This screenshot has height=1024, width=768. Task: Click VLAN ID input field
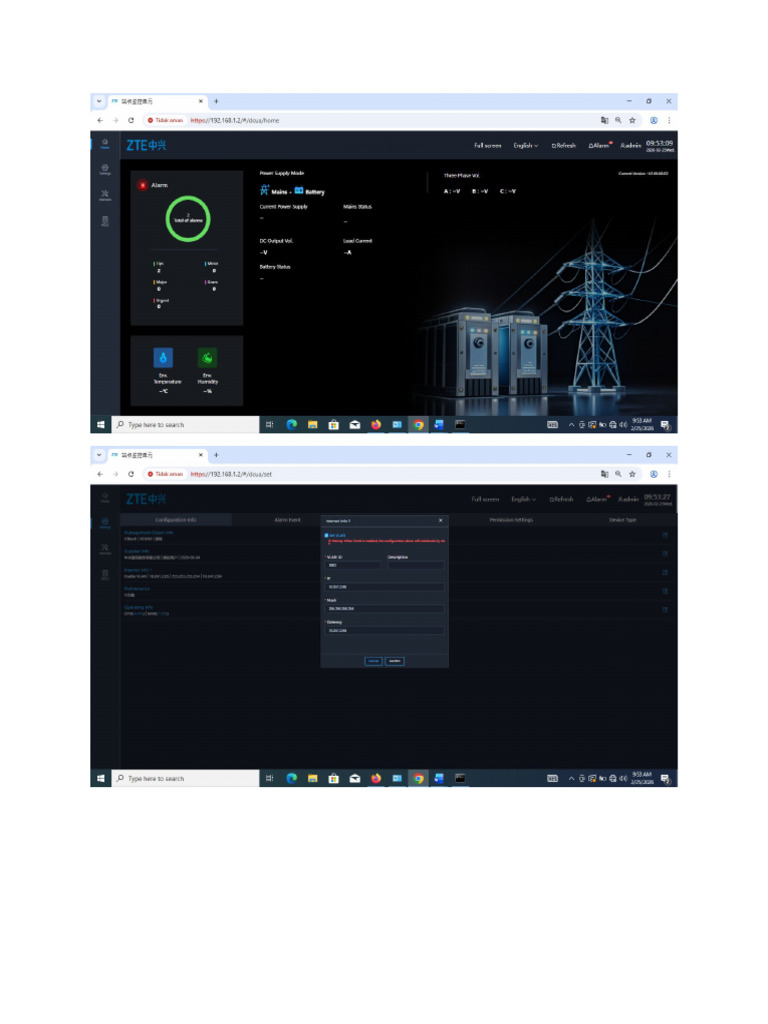(353, 565)
